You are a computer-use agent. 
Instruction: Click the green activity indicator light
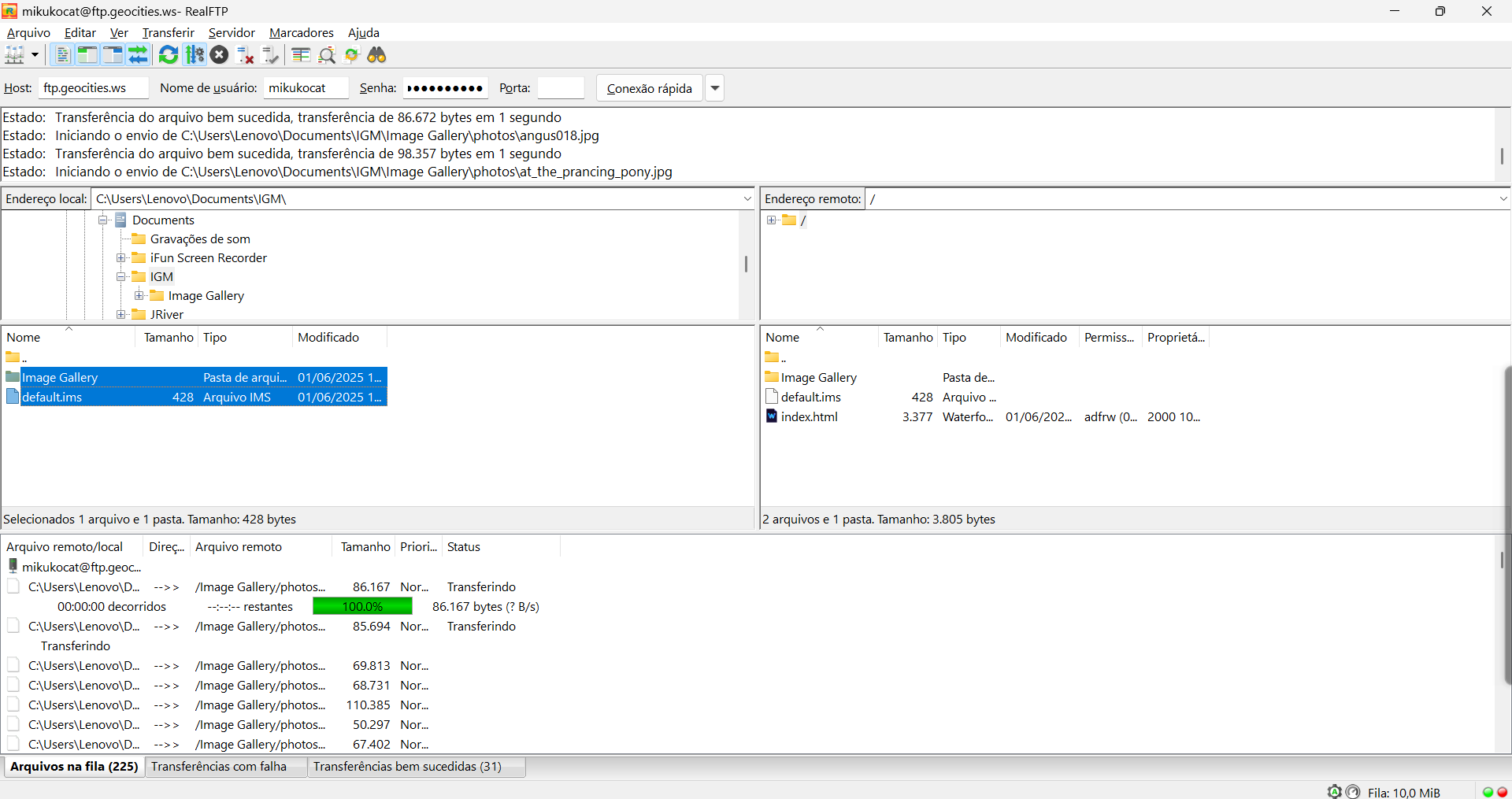coord(1488,792)
